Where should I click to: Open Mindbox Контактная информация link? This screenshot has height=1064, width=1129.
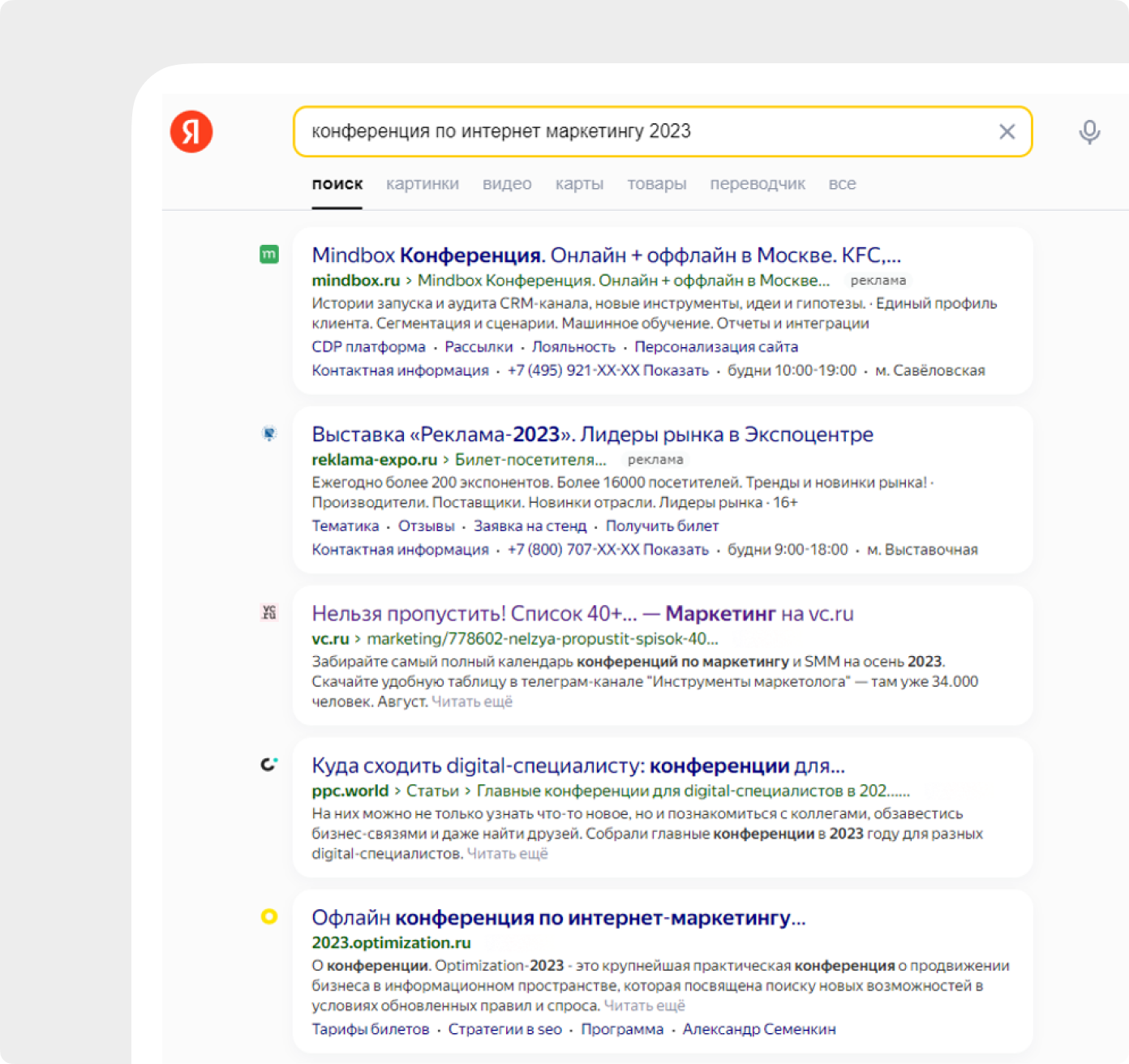(x=401, y=371)
